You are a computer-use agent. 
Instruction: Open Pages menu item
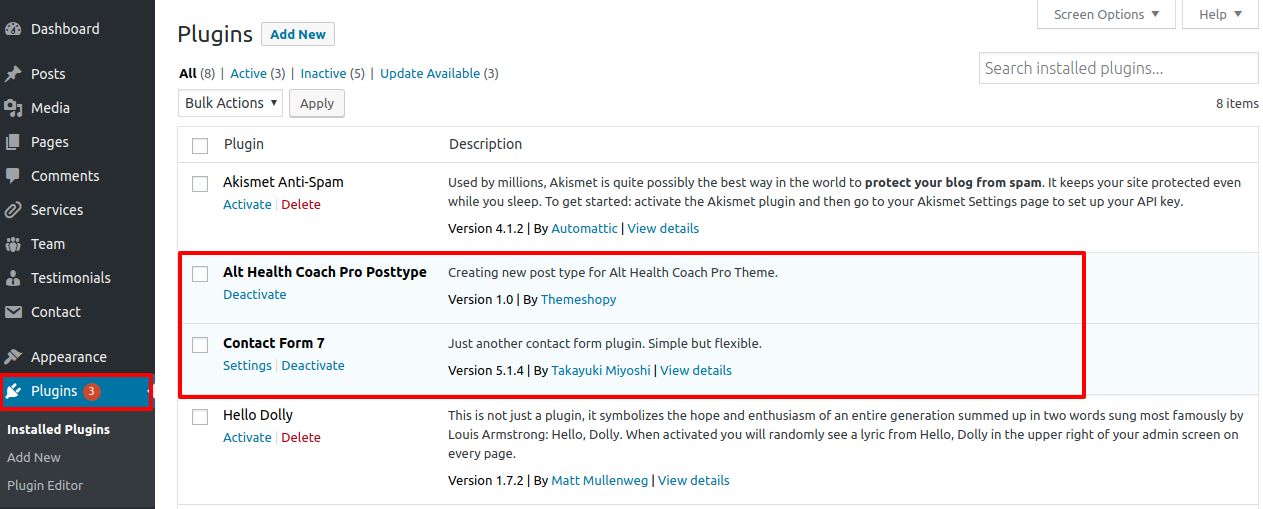tap(49, 142)
